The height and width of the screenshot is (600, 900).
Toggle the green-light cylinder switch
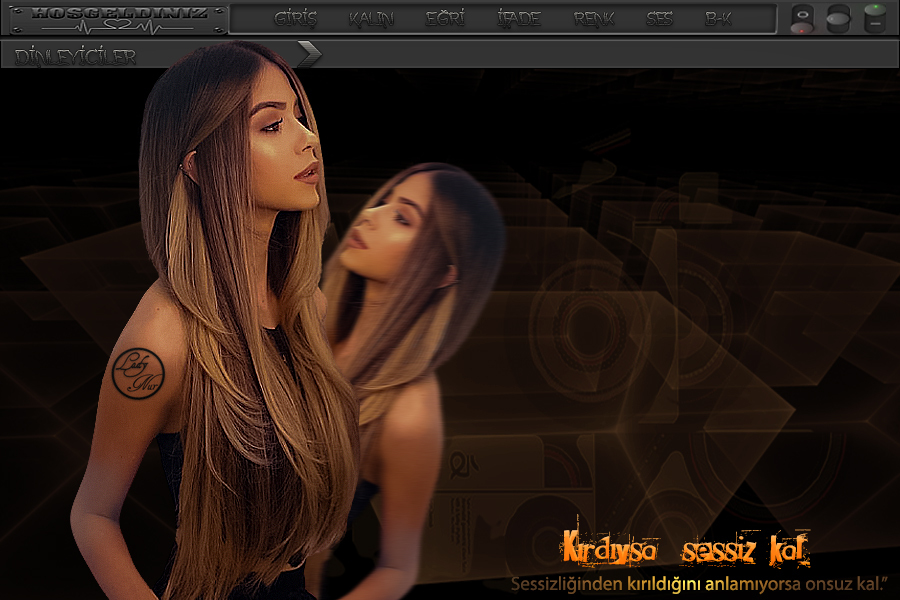tap(874, 18)
